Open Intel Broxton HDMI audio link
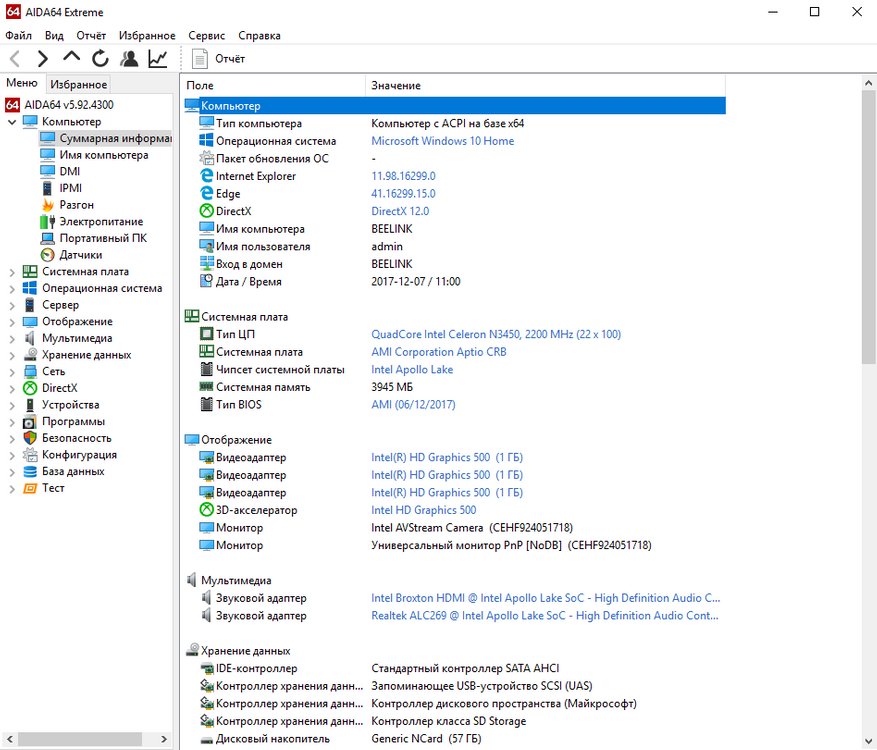This screenshot has height=750, width=877. pyautogui.click(x=545, y=598)
